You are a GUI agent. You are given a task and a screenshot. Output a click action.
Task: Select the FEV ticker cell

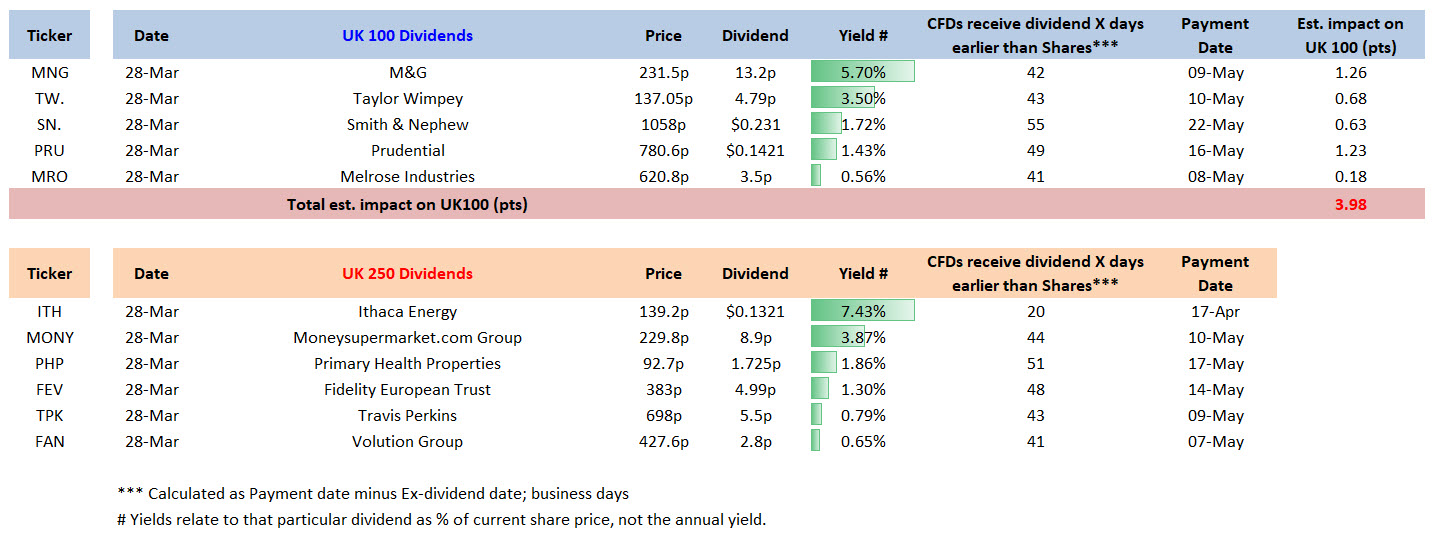(49, 389)
